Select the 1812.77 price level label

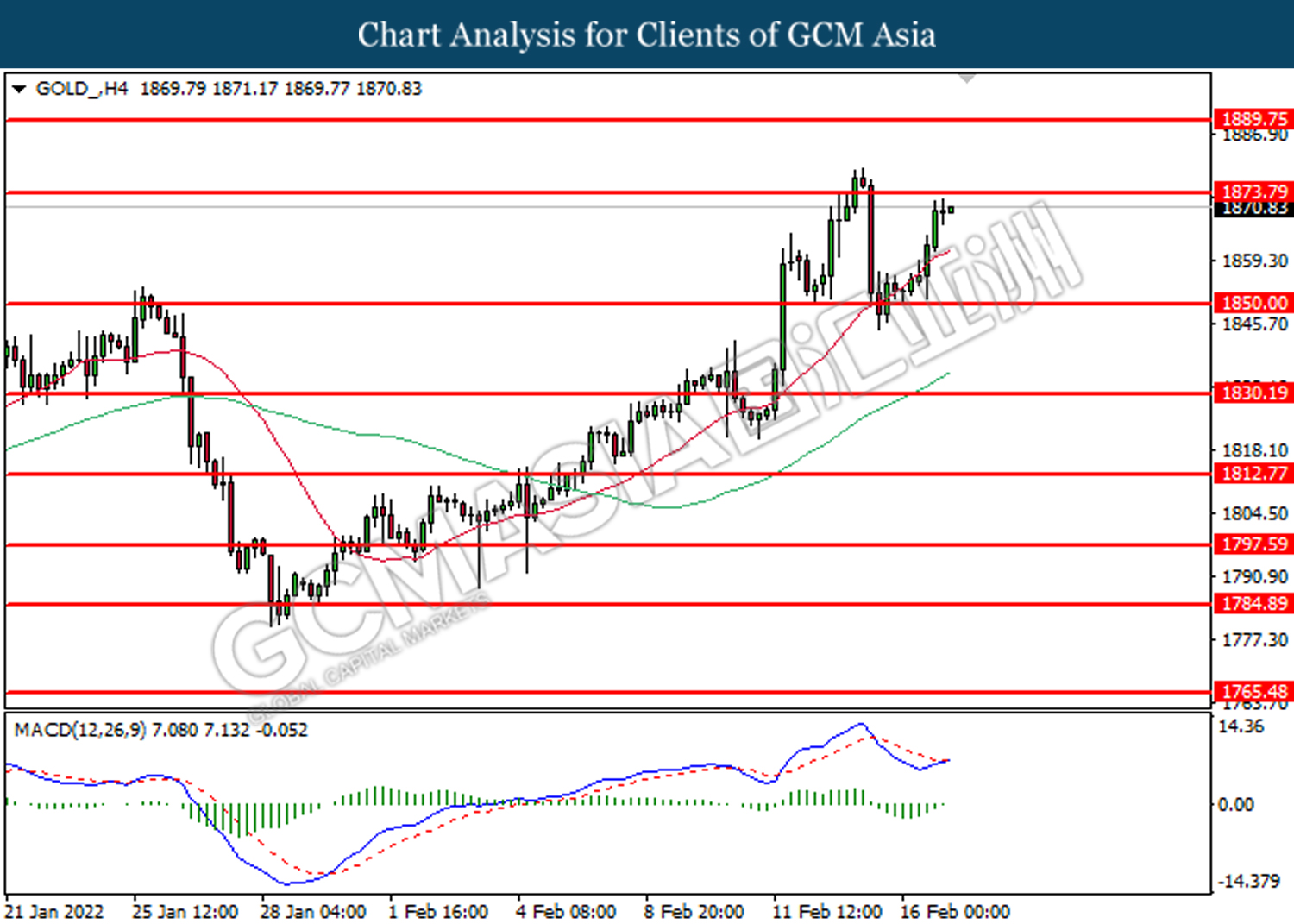(1253, 474)
